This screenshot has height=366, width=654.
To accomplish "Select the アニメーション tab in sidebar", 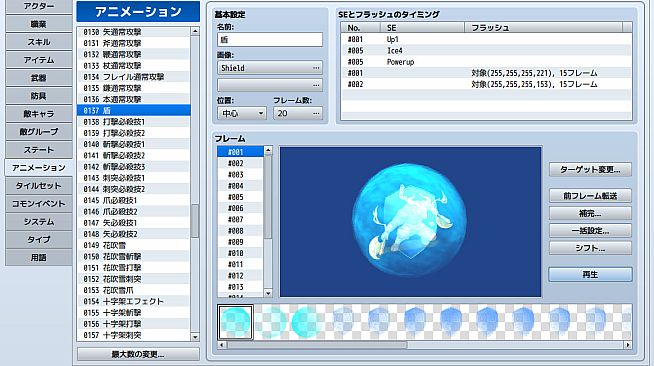I will [x=39, y=167].
